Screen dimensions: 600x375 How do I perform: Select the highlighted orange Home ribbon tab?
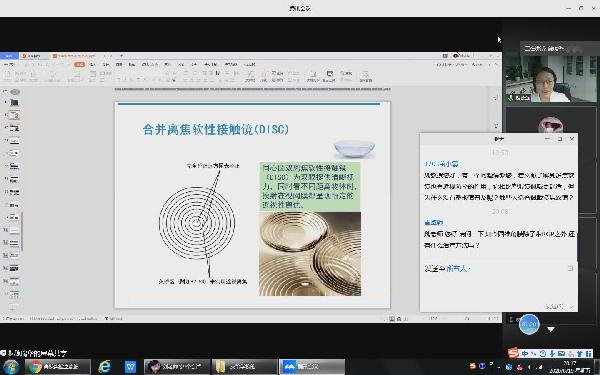[80, 64]
